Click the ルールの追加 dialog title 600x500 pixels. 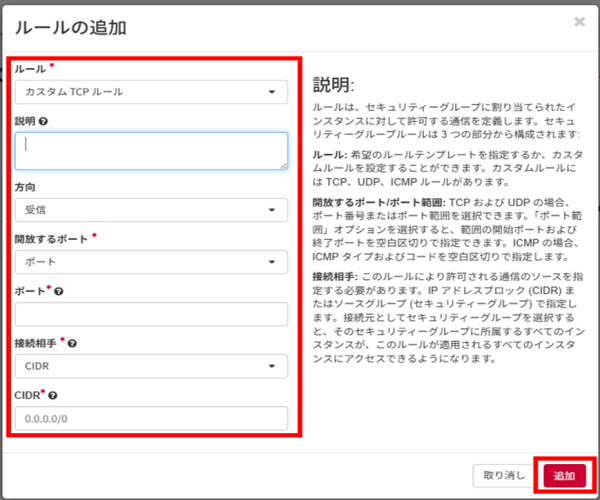point(70,27)
